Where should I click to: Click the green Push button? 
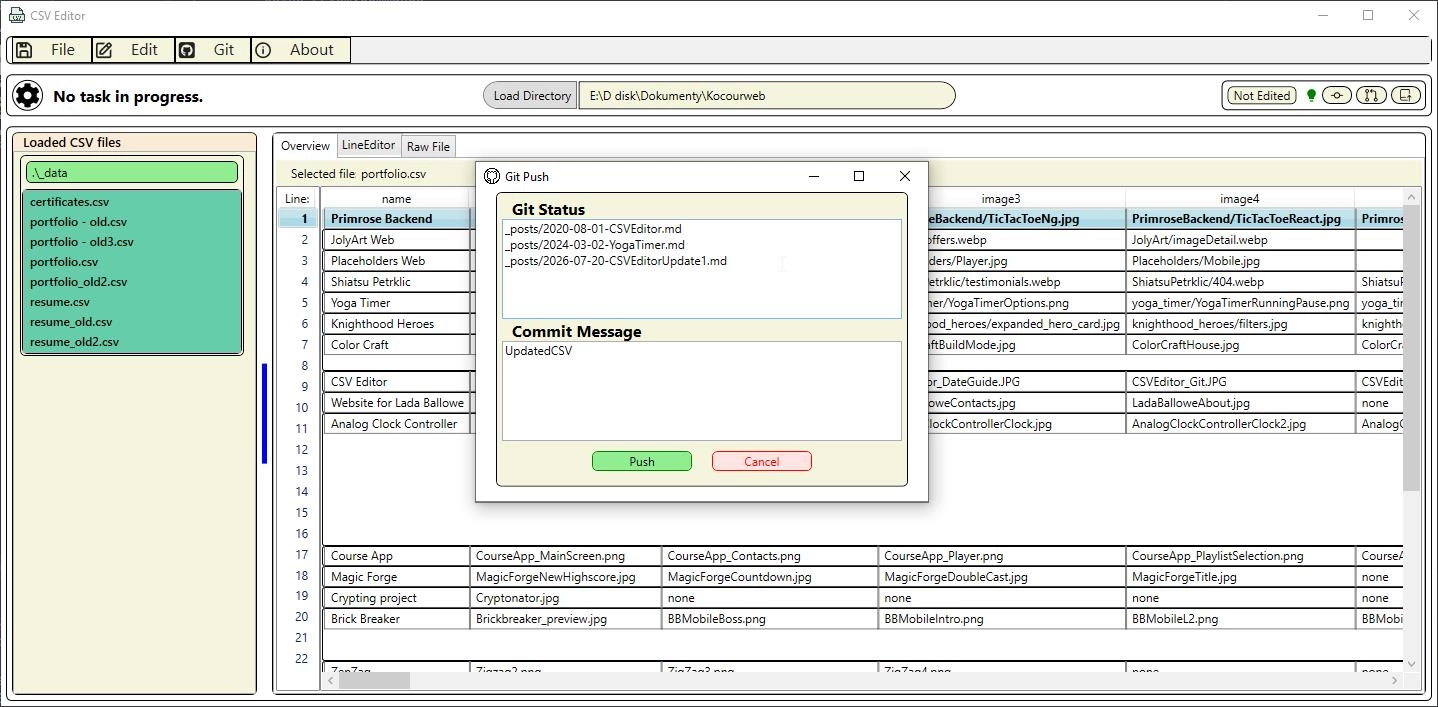642,461
